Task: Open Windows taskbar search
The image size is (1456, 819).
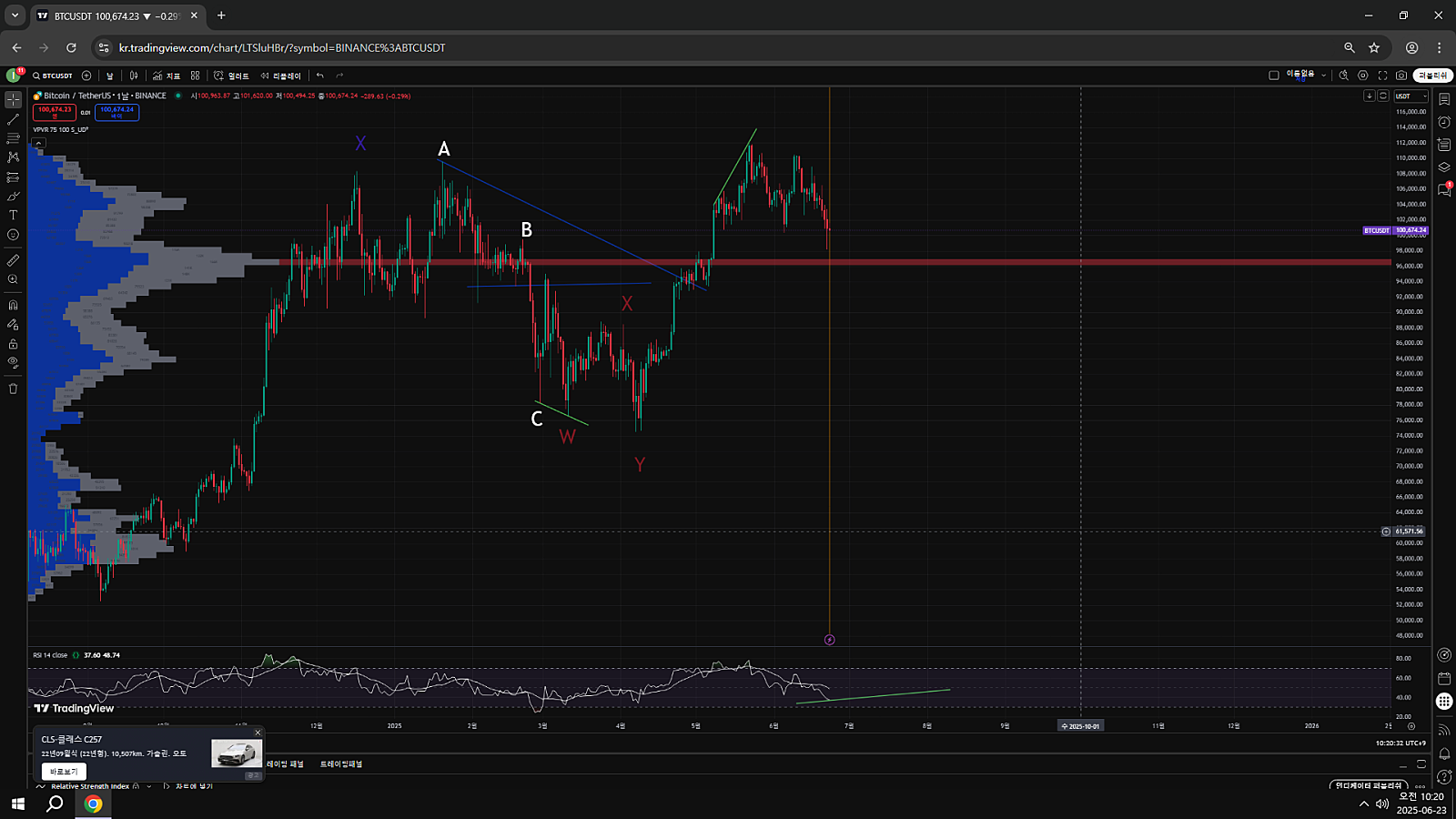Action: pyautogui.click(x=55, y=804)
